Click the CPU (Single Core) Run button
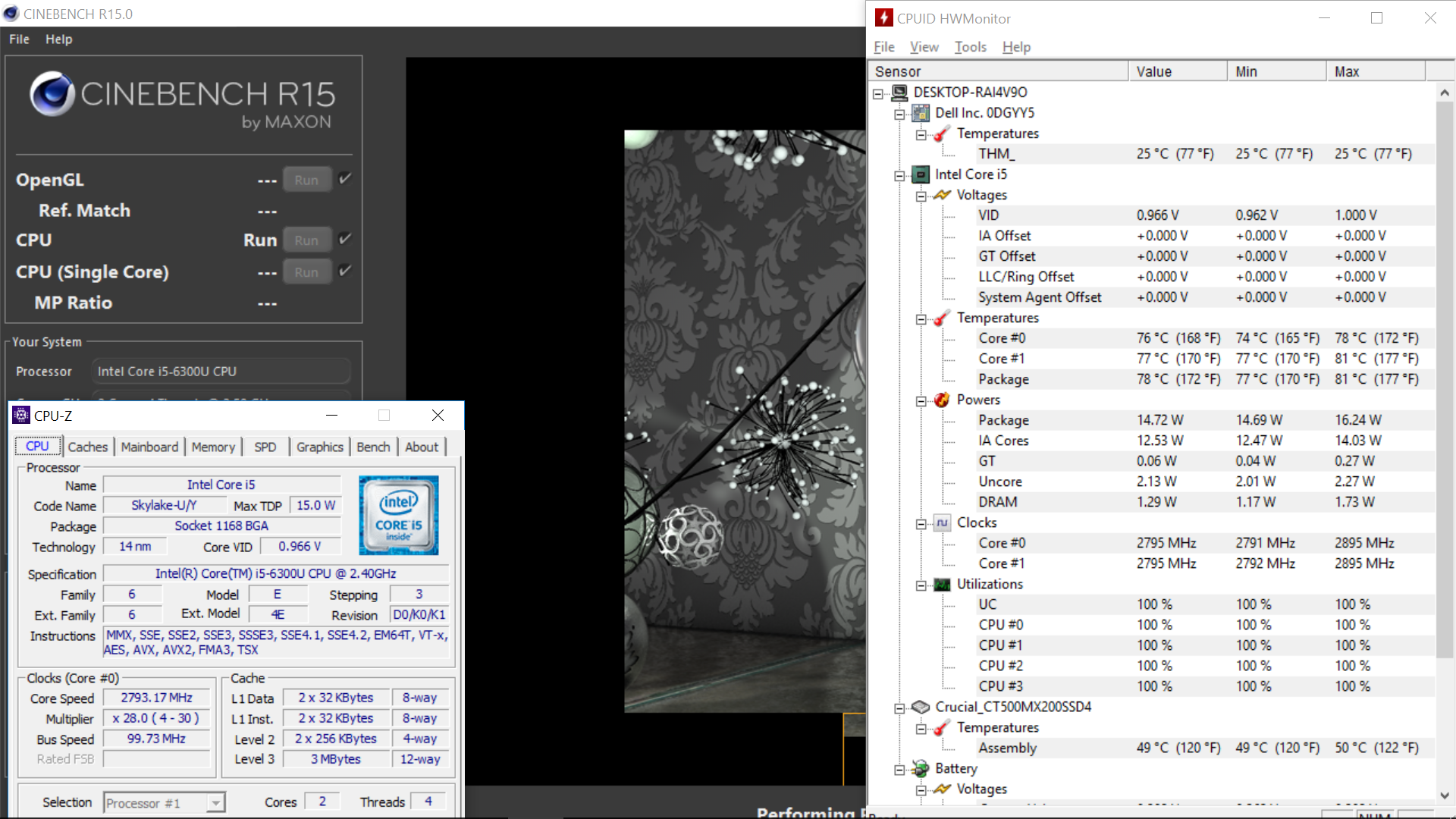 [306, 271]
